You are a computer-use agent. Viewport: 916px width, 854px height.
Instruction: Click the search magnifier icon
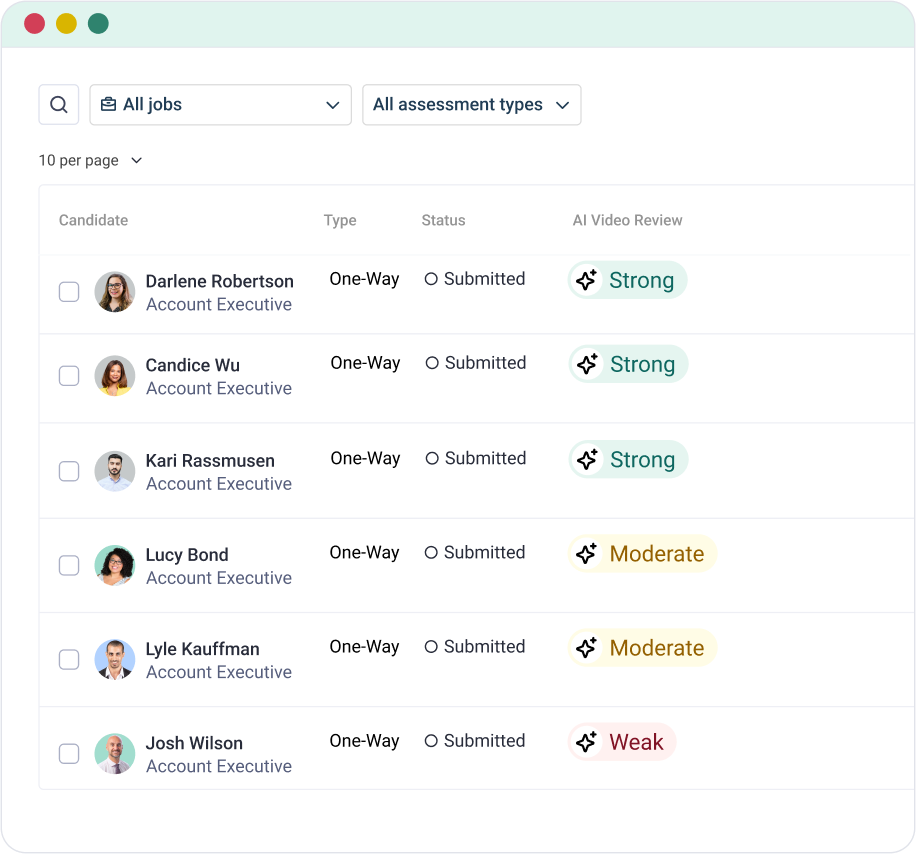[58, 105]
